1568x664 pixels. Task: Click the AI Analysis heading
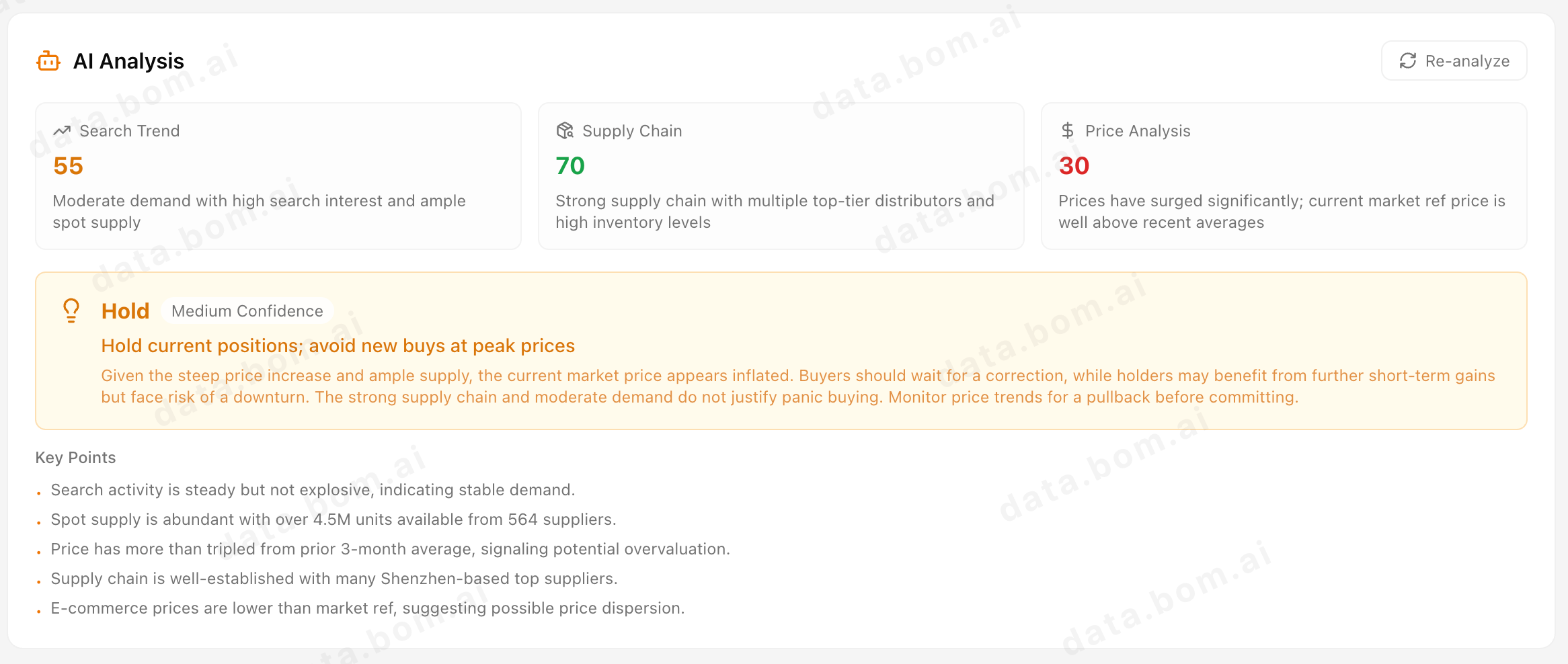[128, 61]
